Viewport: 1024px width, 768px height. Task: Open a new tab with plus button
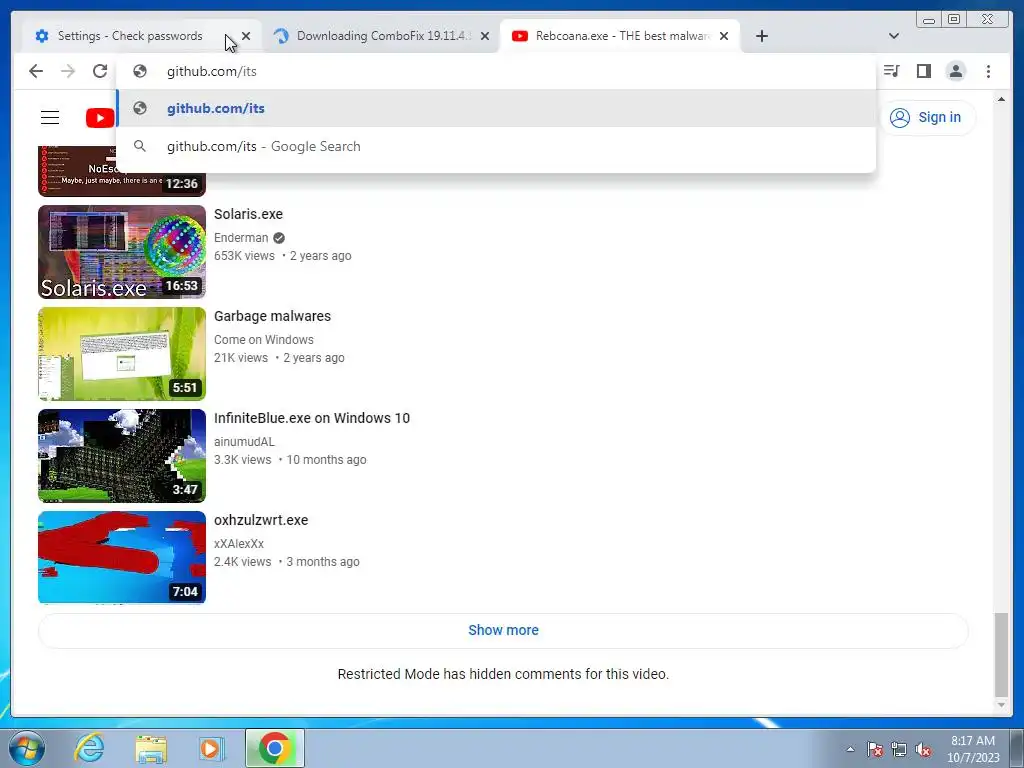761,36
